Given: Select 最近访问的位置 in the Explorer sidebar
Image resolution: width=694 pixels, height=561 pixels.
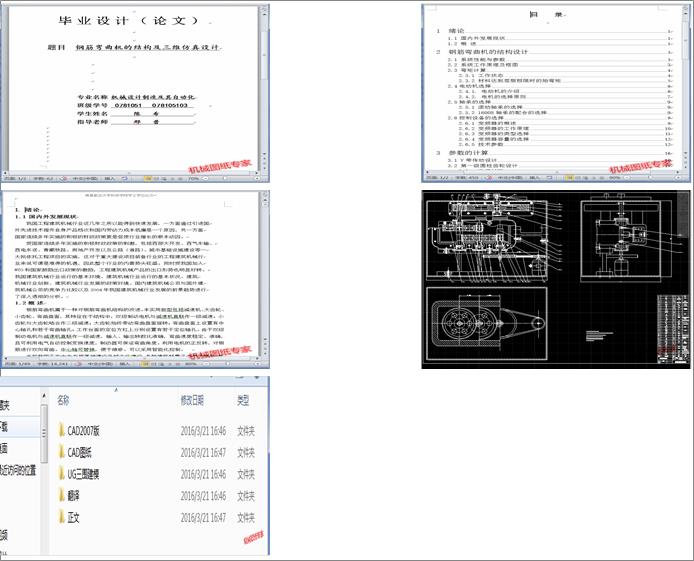Looking at the screenshot, I should 18,470.
